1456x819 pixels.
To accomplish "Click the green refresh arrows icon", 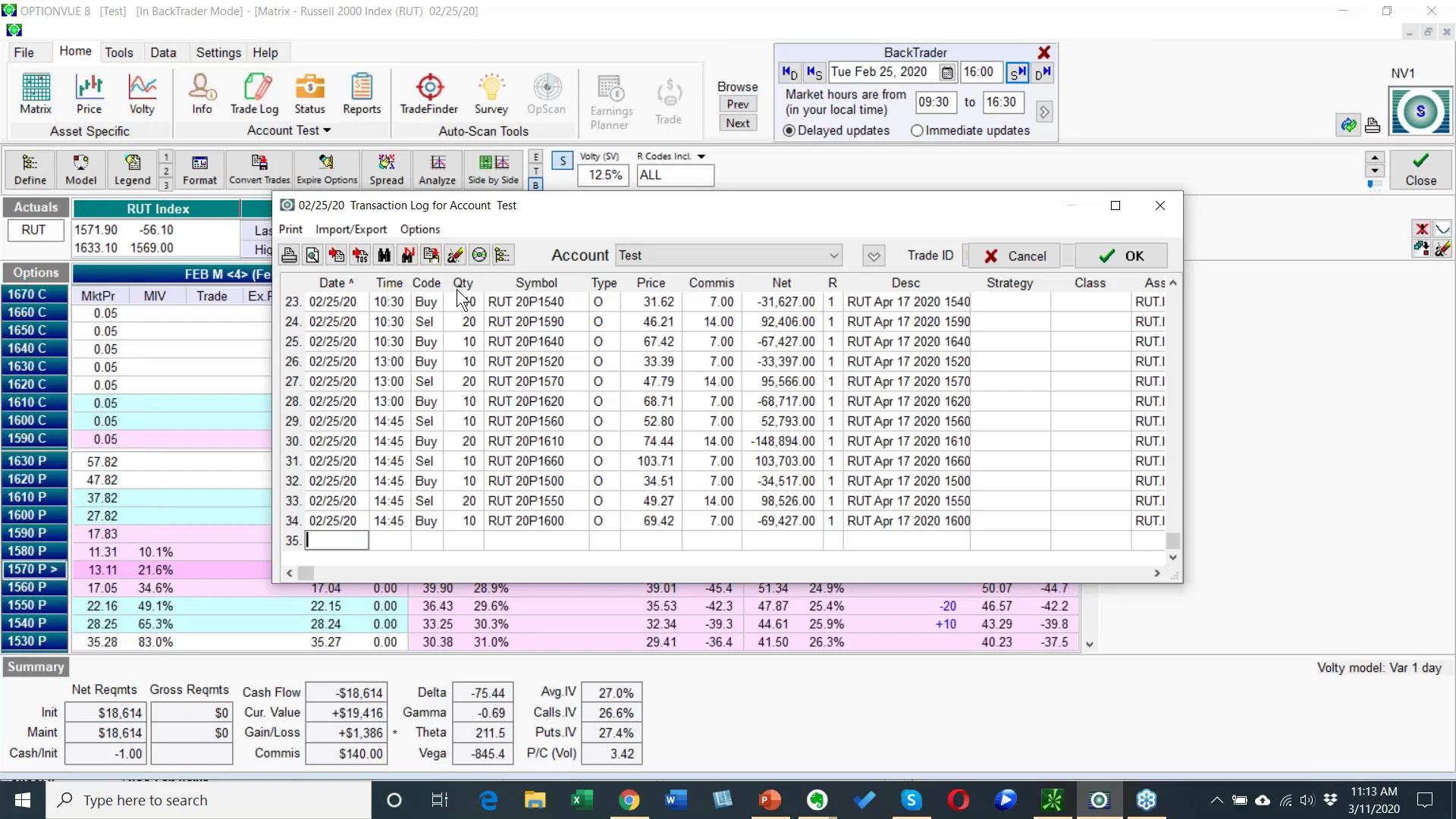I will point(1348,125).
